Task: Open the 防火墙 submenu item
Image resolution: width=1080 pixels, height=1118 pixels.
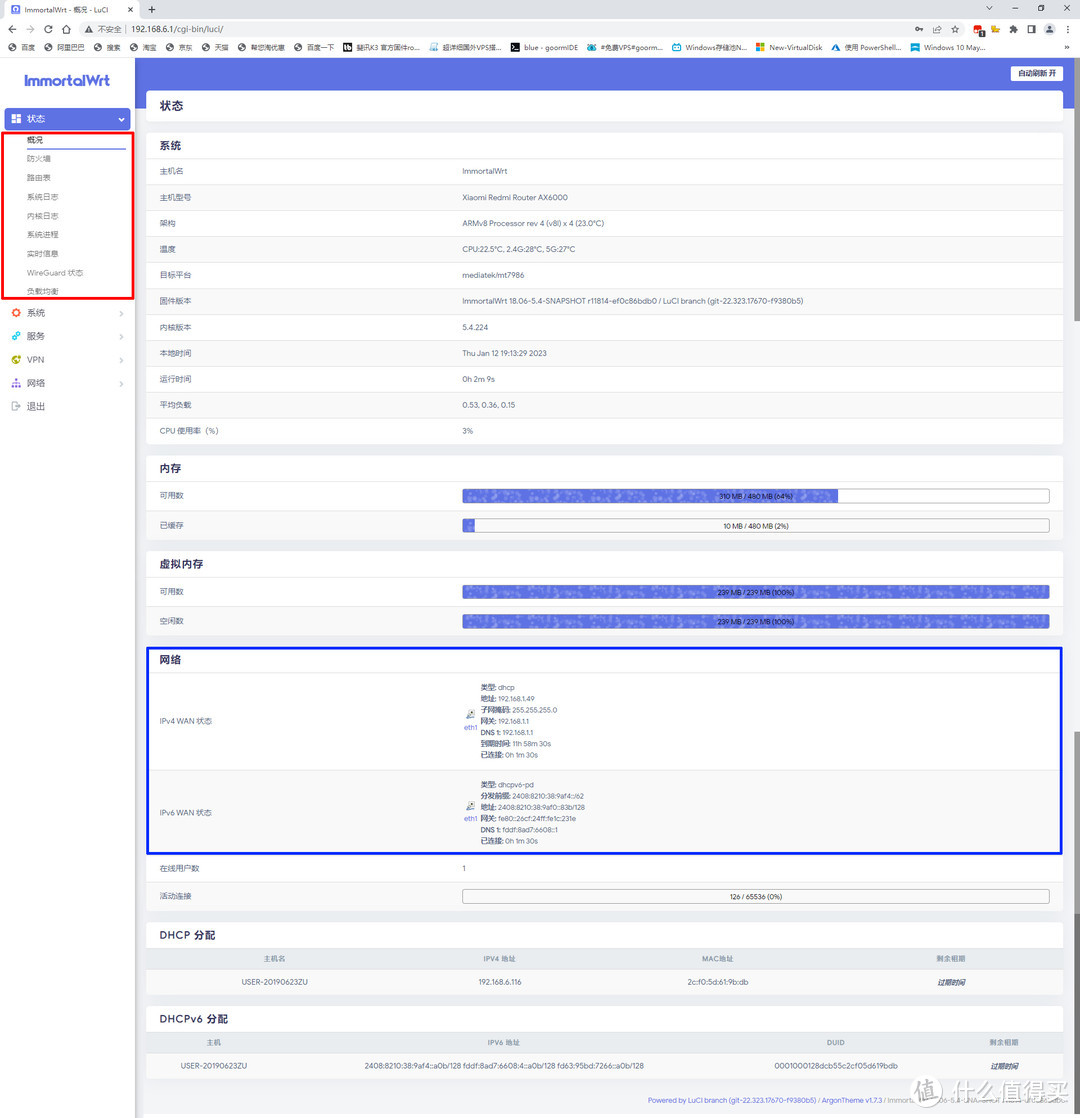Action: [x=38, y=158]
